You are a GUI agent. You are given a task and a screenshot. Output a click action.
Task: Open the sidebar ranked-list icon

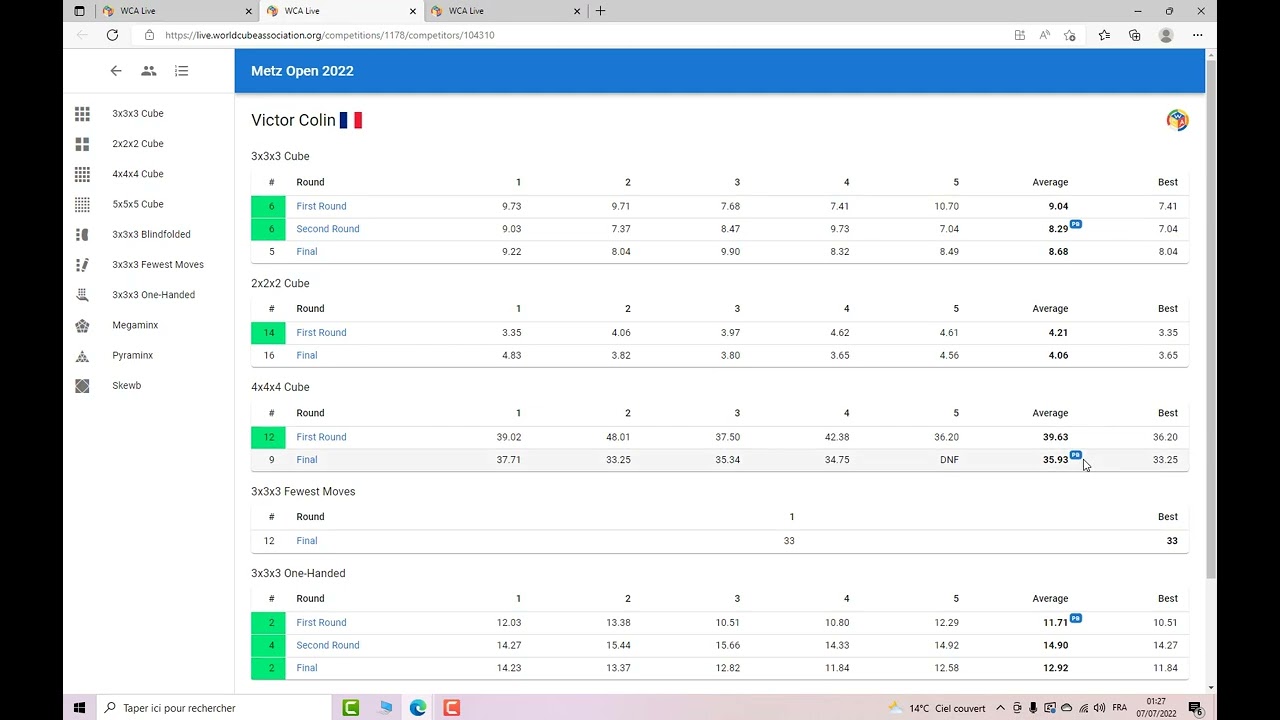click(x=181, y=71)
